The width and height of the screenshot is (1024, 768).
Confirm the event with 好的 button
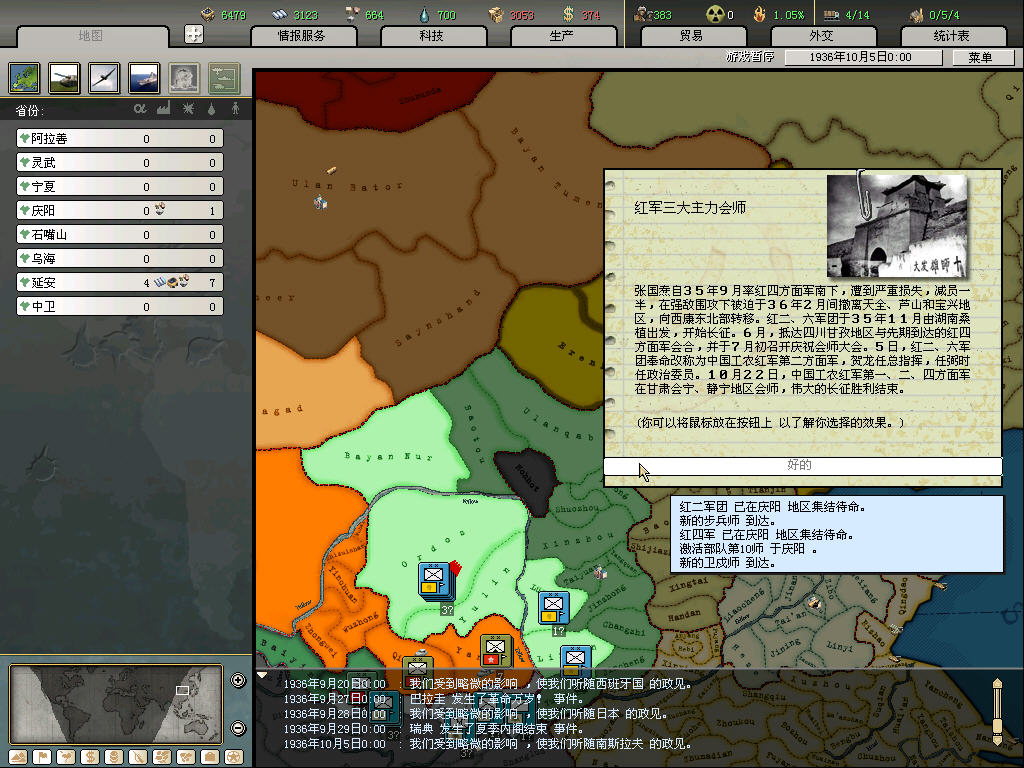tap(802, 466)
